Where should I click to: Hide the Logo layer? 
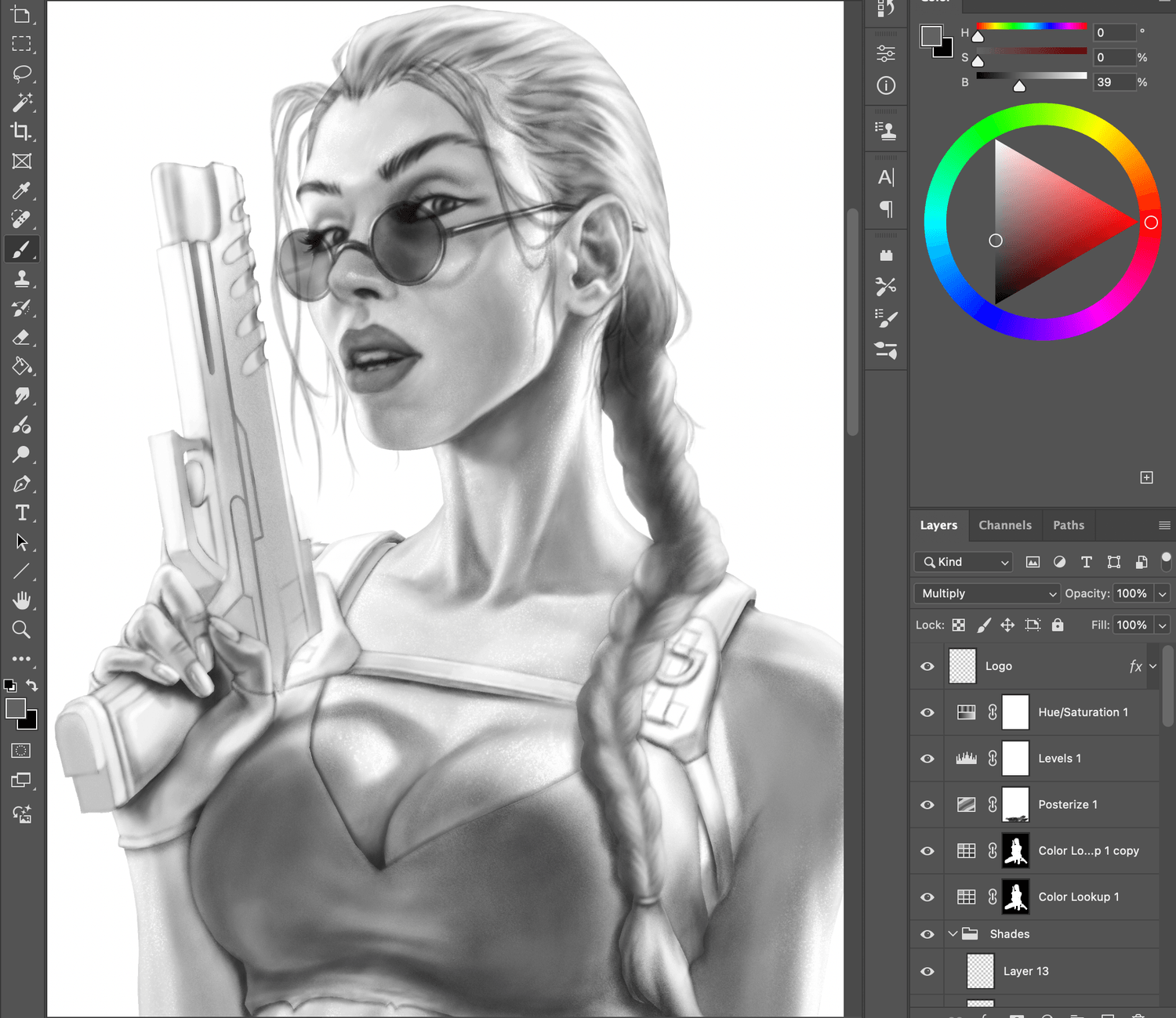click(927, 666)
